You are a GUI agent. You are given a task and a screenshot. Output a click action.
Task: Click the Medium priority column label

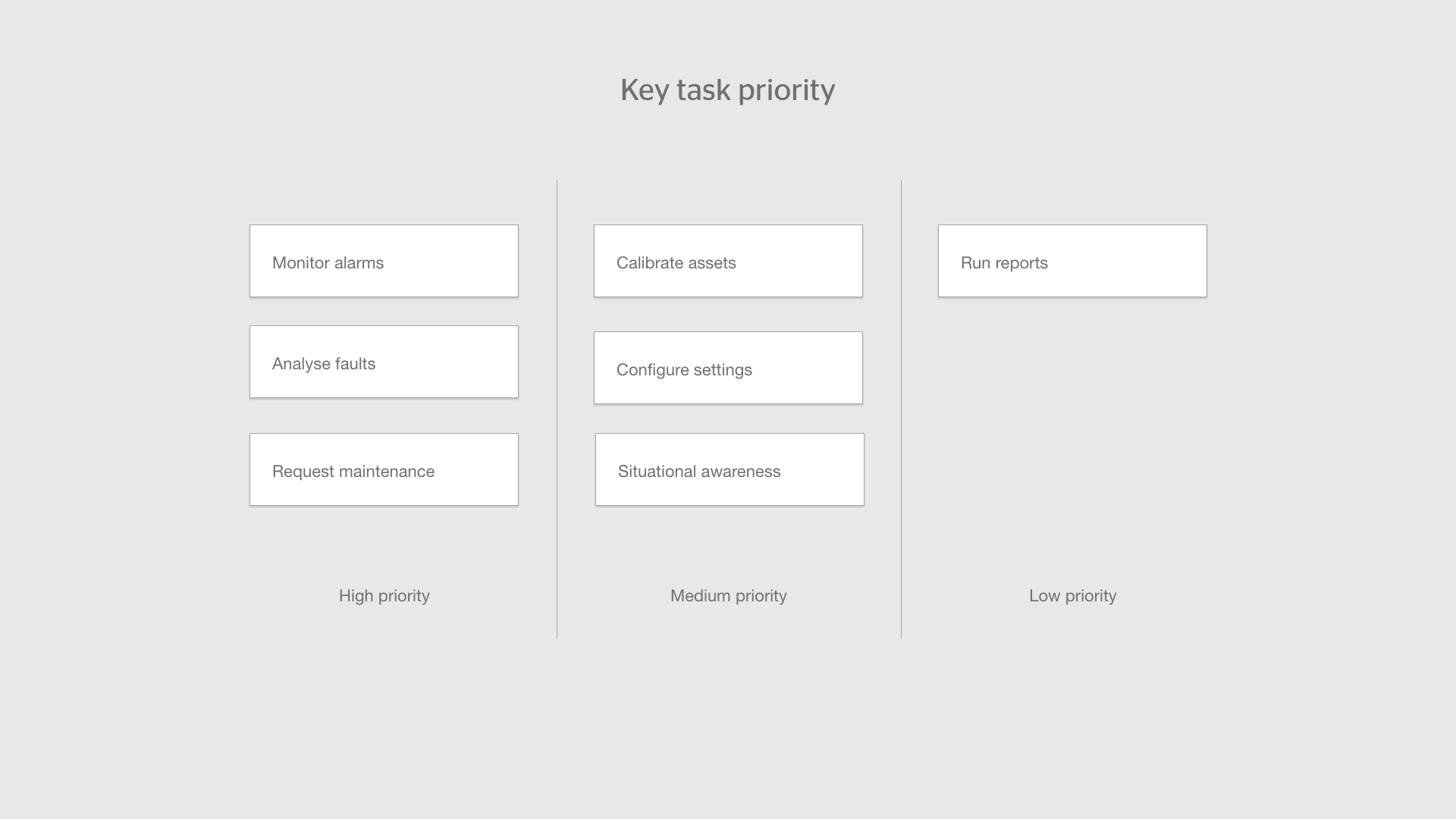click(x=729, y=596)
